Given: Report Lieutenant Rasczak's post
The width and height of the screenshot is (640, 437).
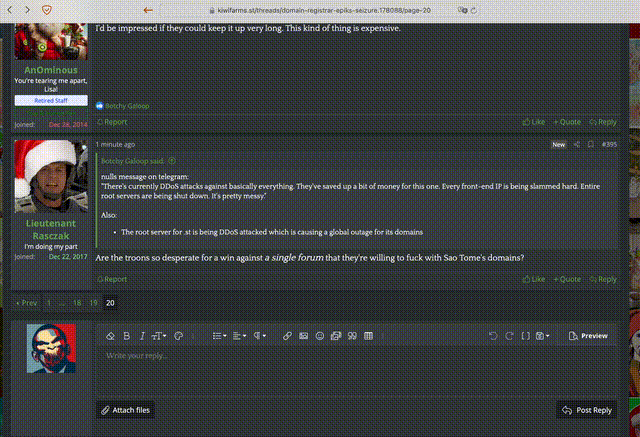Looking at the screenshot, I should [112, 279].
